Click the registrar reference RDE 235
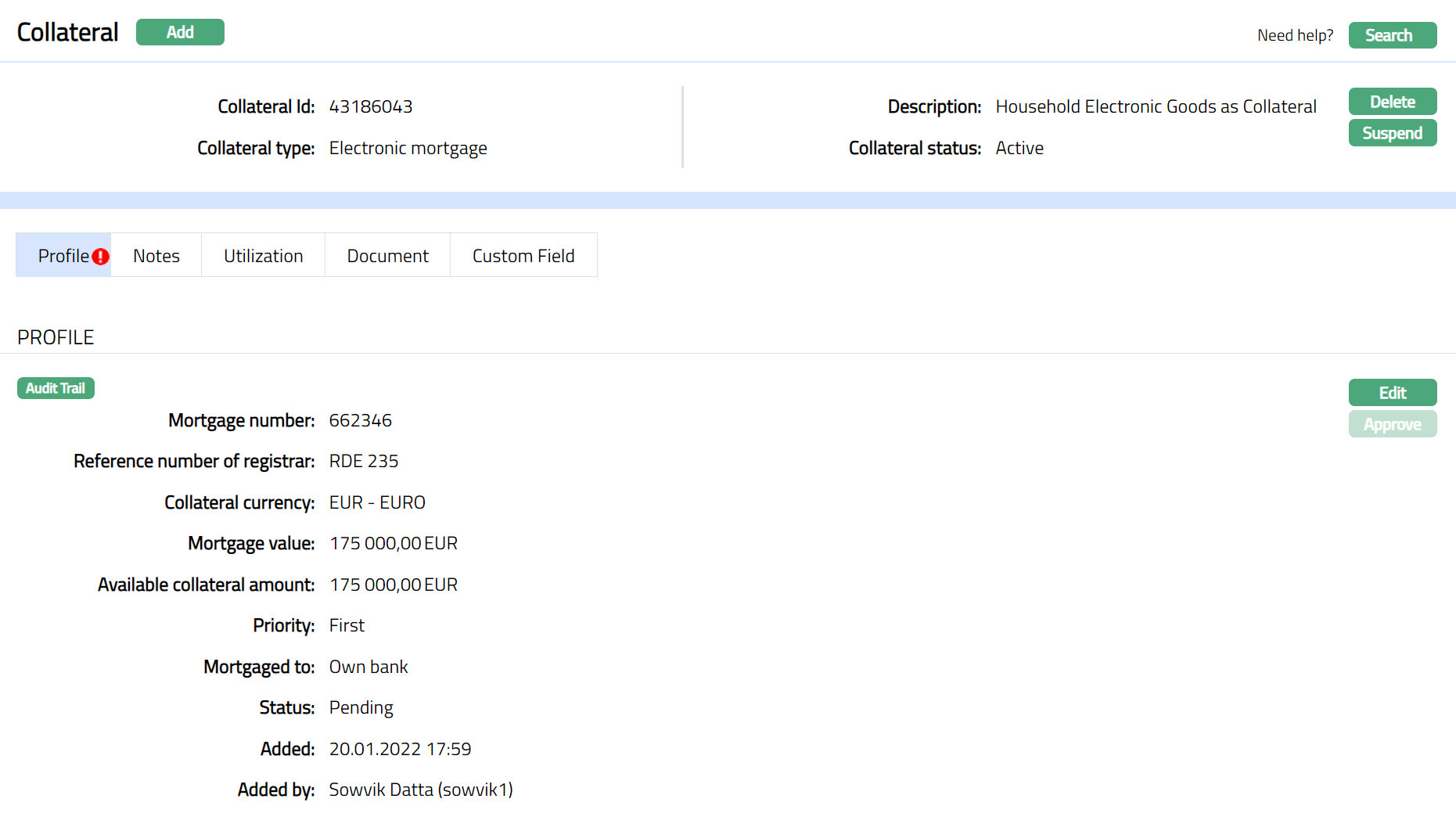 click(364, 461)
